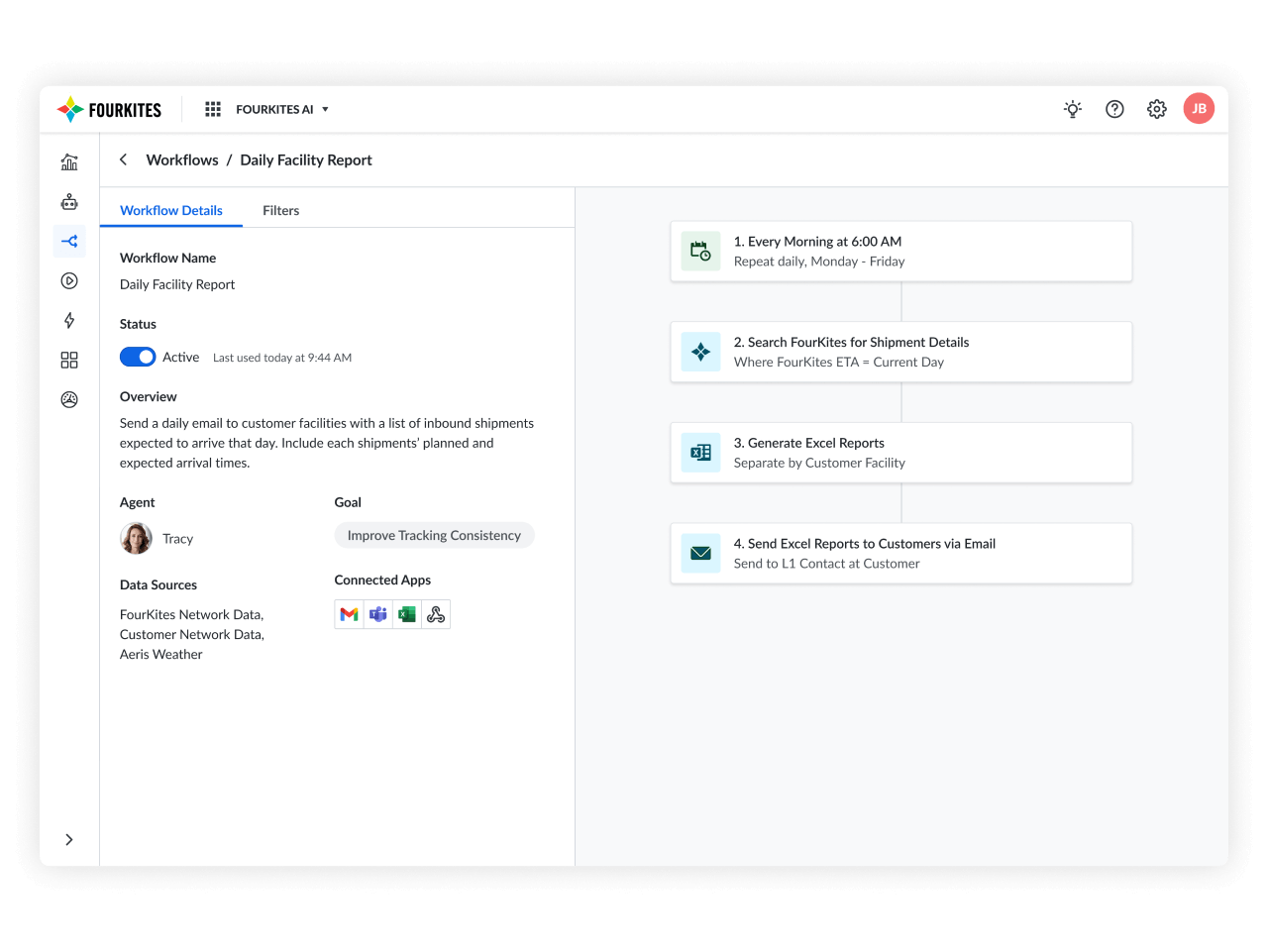Expand the sidebar with bottom chevron

[69, 840]
